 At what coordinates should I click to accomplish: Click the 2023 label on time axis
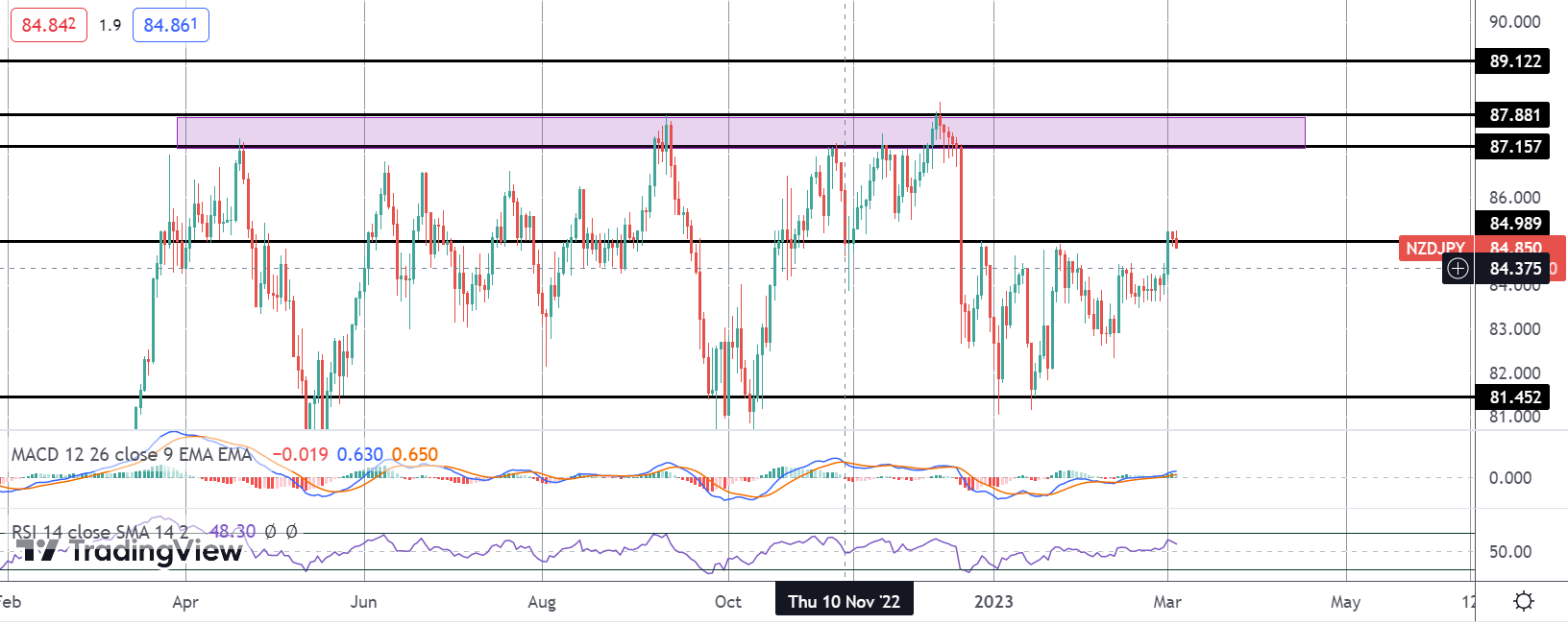[x=993, y=602]
